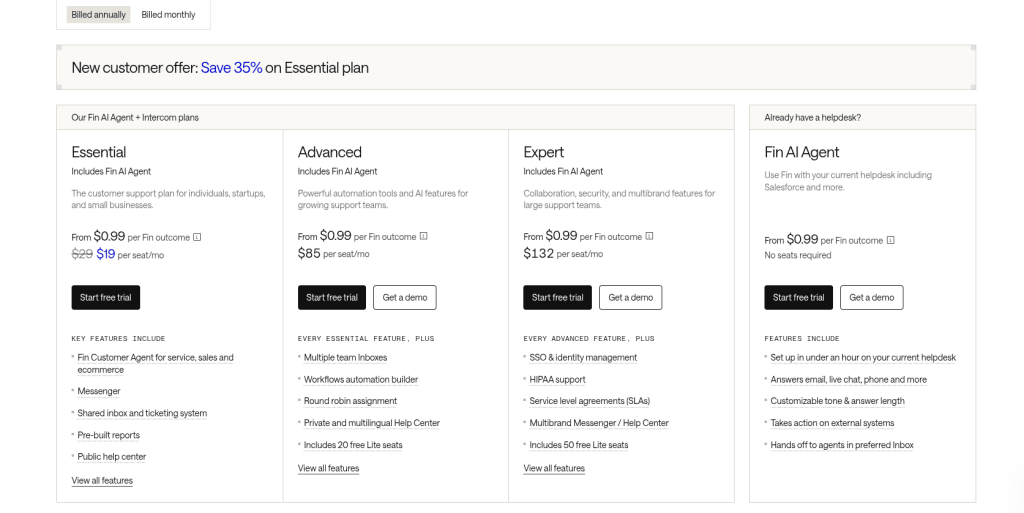Click Already have a helpdesk? label
1024x513 pixels.
click(x=812, y=117)
